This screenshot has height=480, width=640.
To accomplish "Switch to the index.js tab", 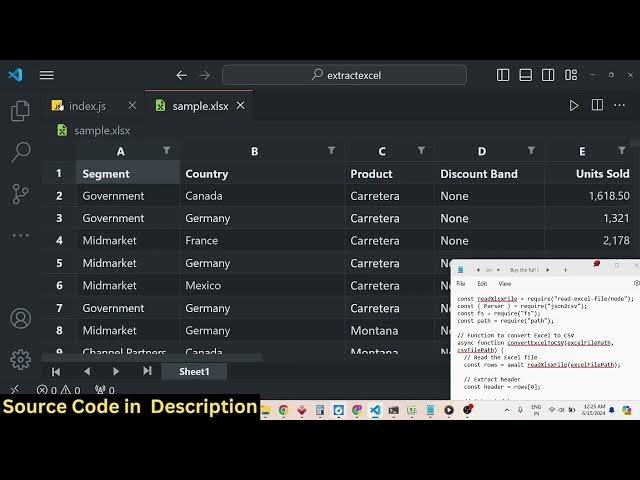I will (x=88, y=106).
